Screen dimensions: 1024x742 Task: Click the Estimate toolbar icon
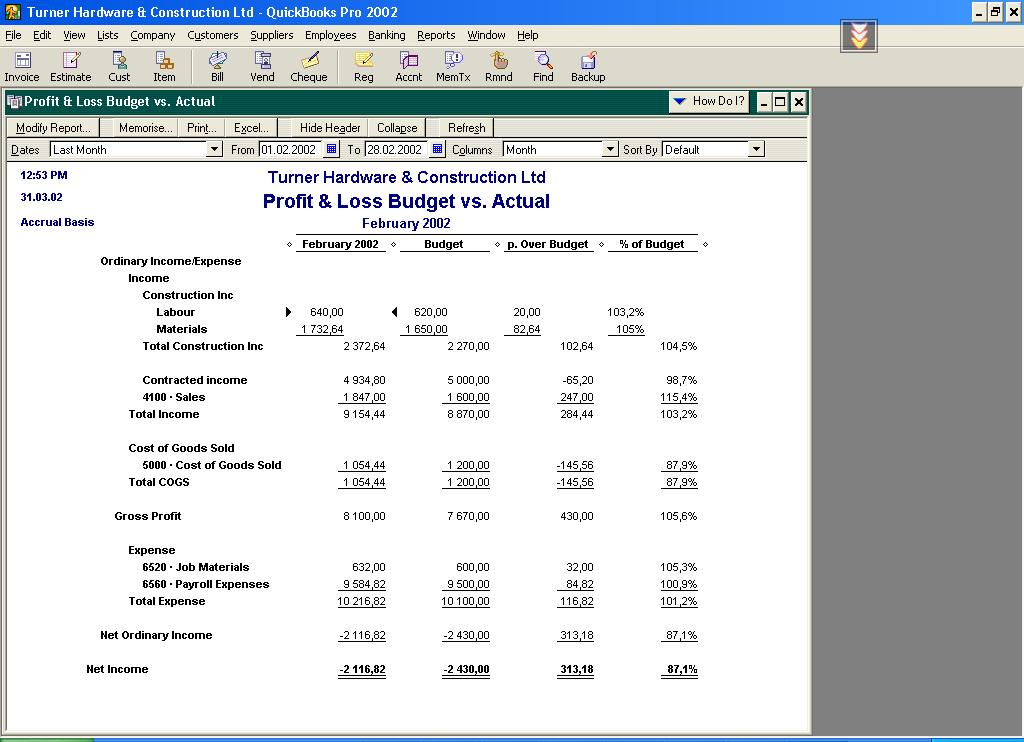71,67
